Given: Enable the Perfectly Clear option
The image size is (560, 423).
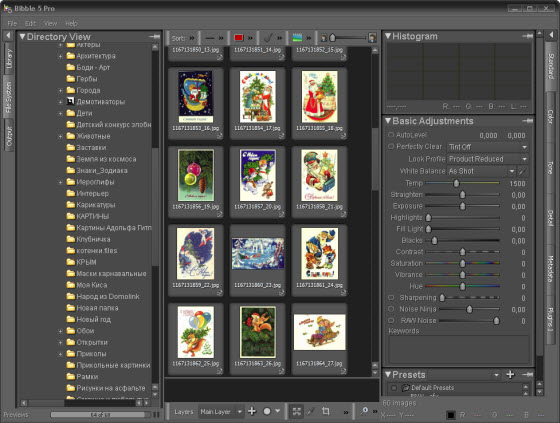Looking at the screenshot, I should pos(391,146).
